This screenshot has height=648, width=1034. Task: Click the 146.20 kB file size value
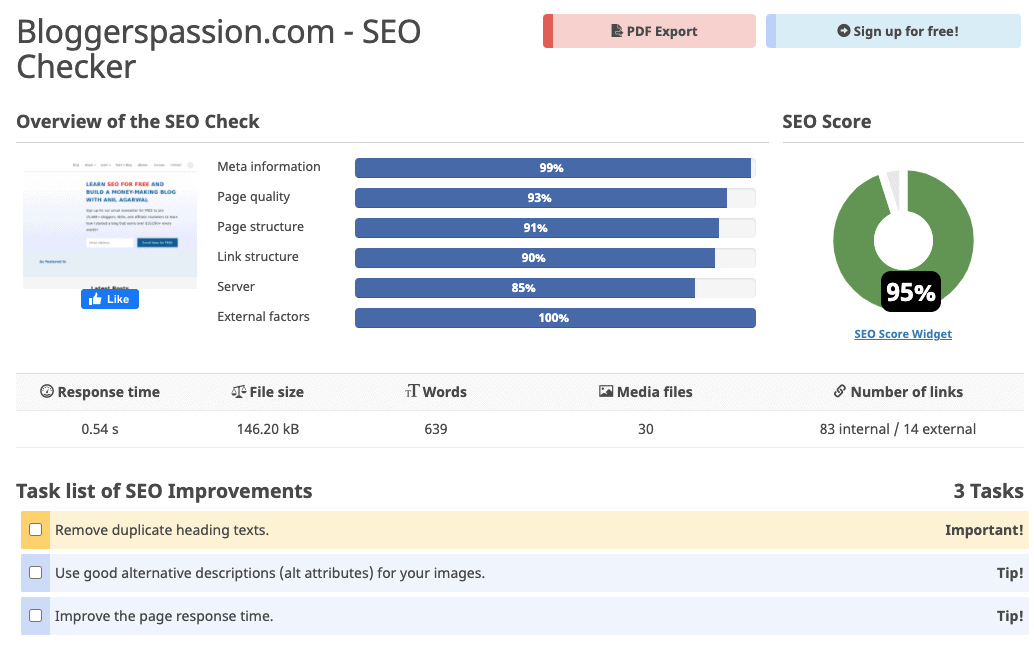tap(268, 429)
